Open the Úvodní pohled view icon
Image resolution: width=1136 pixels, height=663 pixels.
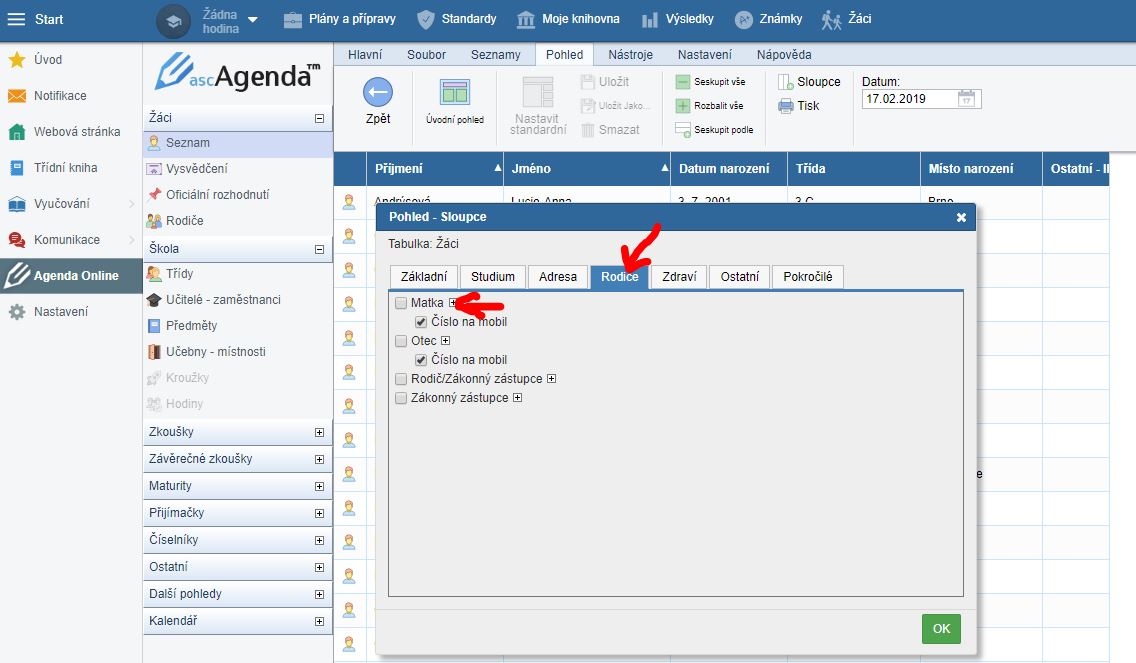click(x=455, y=93)
